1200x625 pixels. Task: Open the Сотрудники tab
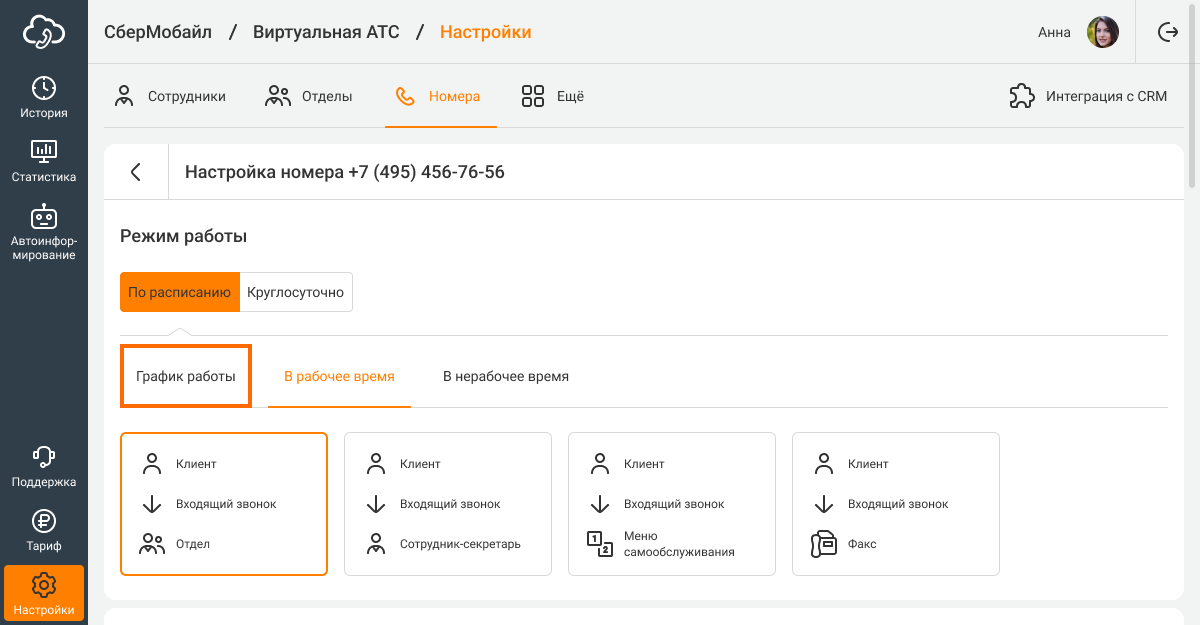170,97
